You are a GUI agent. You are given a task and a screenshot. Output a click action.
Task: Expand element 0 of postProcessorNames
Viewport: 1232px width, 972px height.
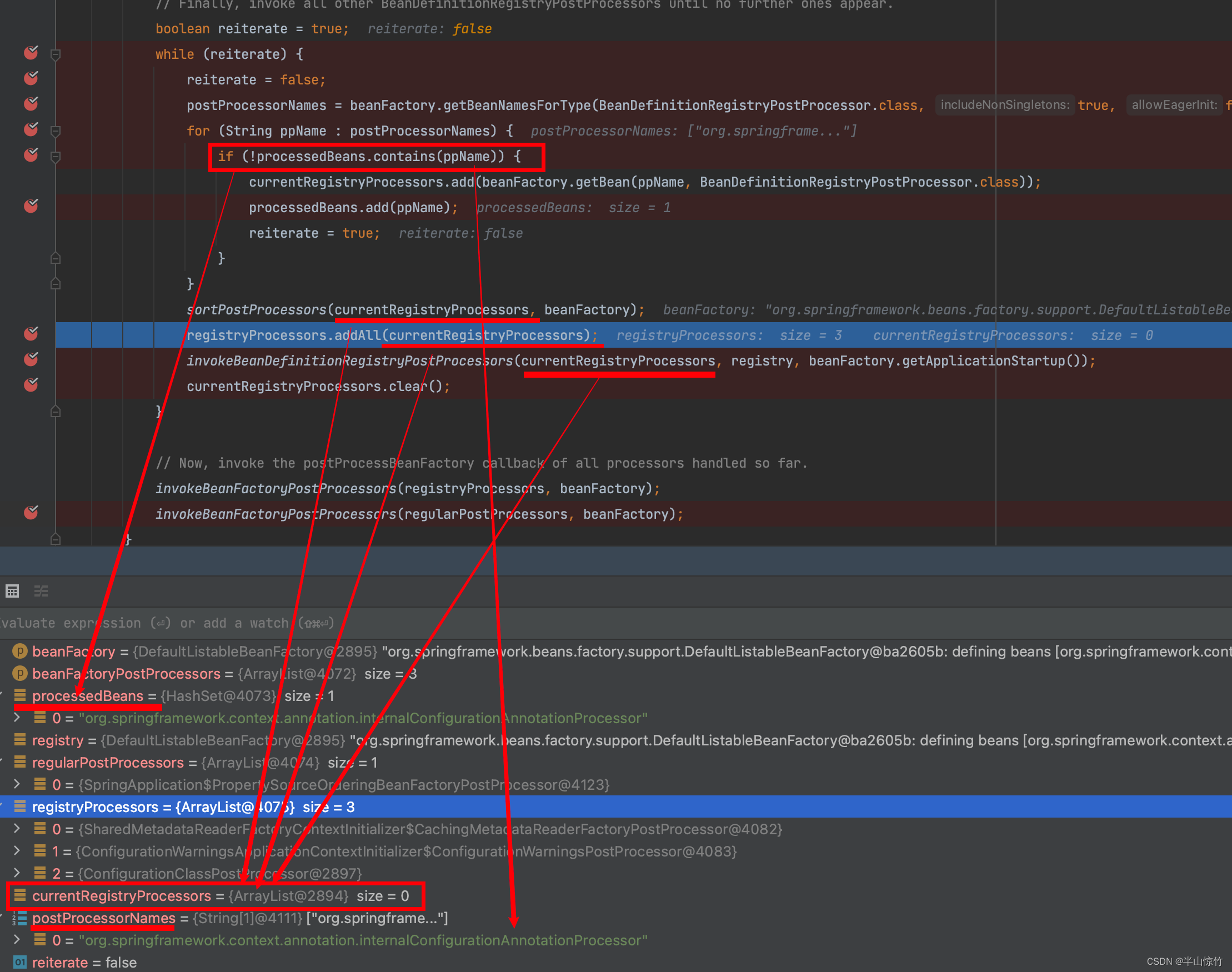17,940
